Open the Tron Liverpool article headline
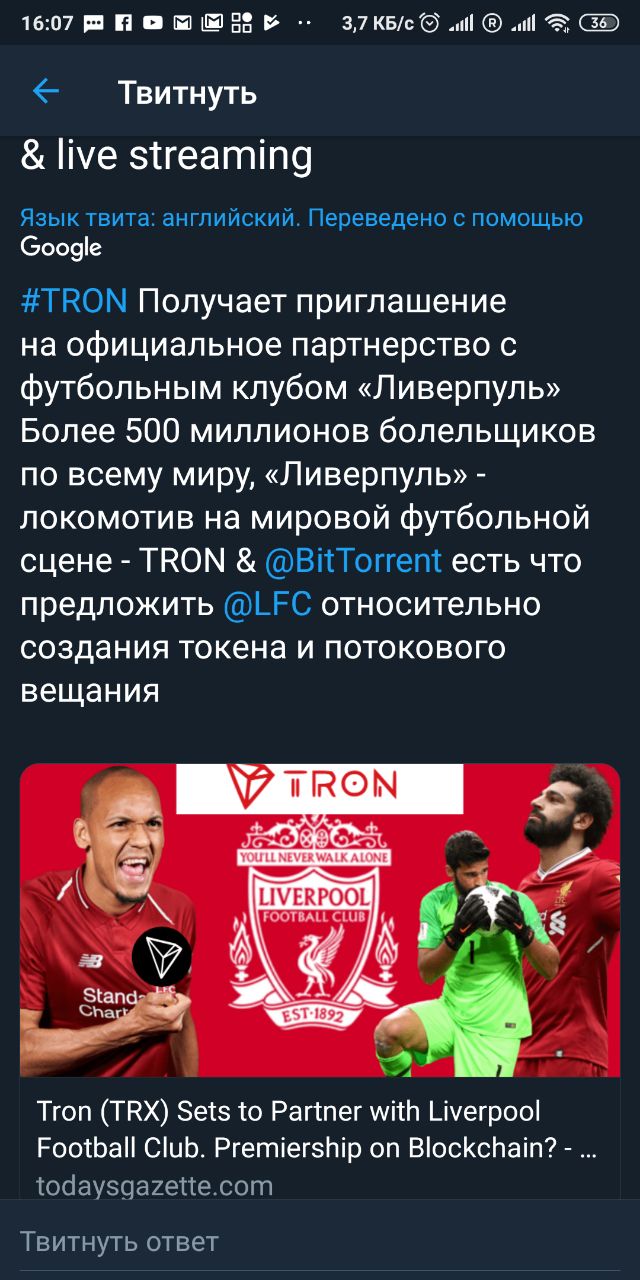 (x=318, y=1130)
